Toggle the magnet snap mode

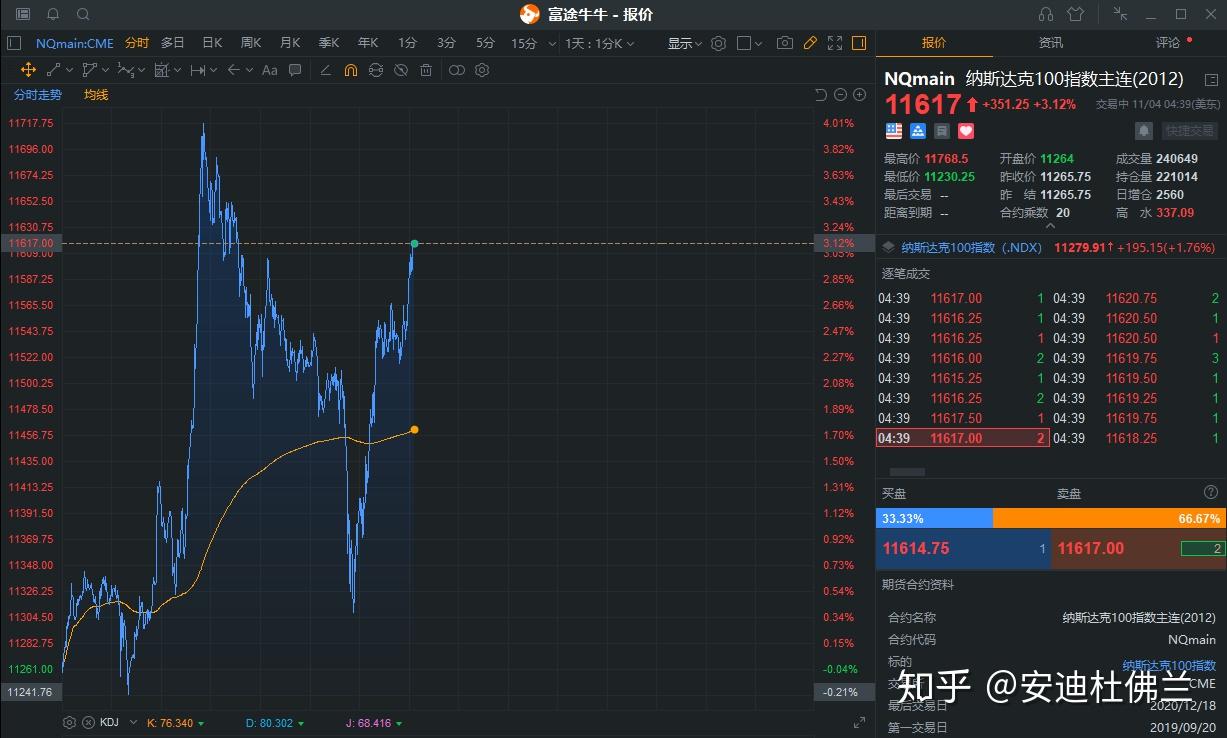[x=348, y=70]
